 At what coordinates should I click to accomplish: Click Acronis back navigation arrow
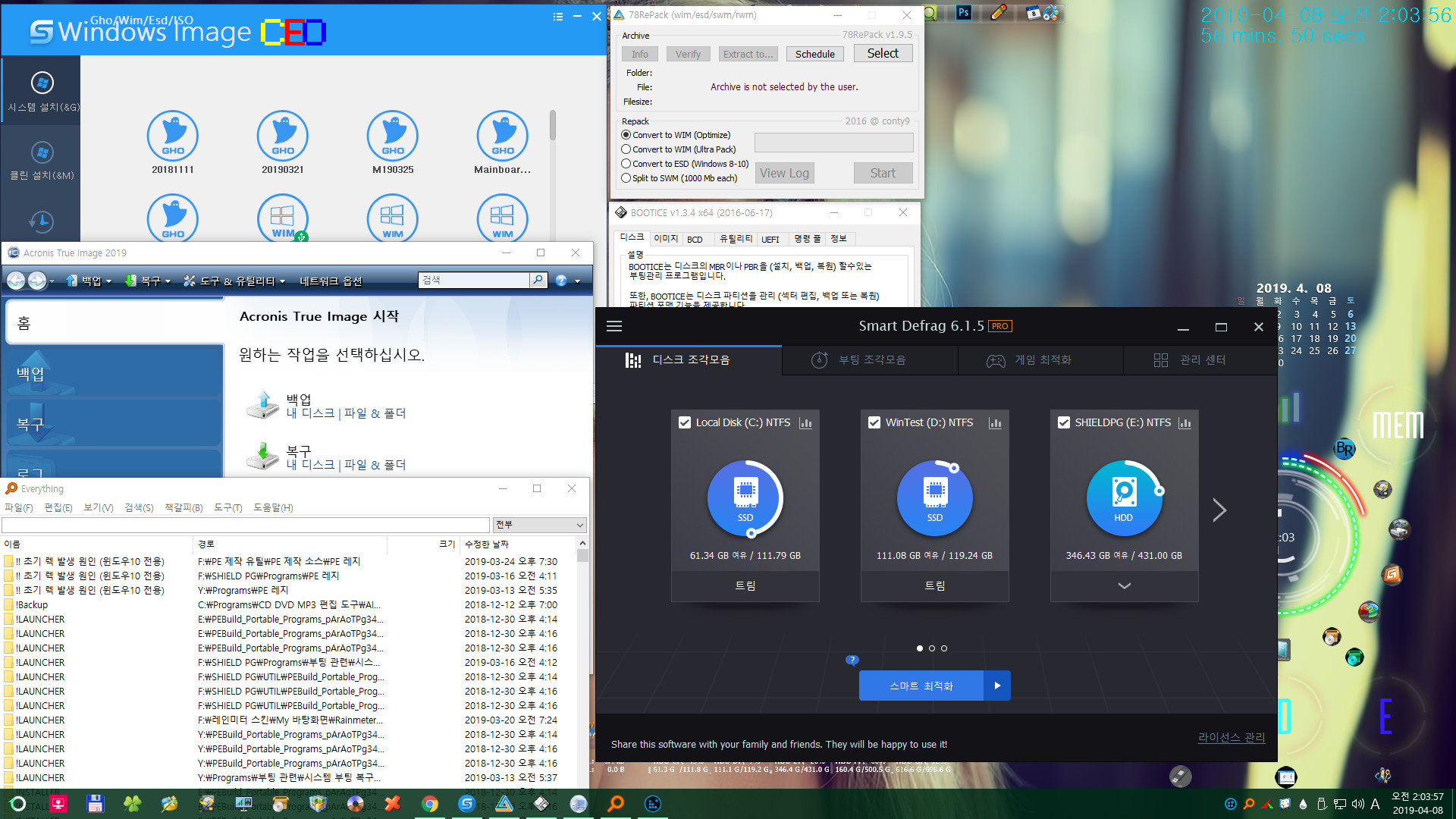tap(16, 281)
